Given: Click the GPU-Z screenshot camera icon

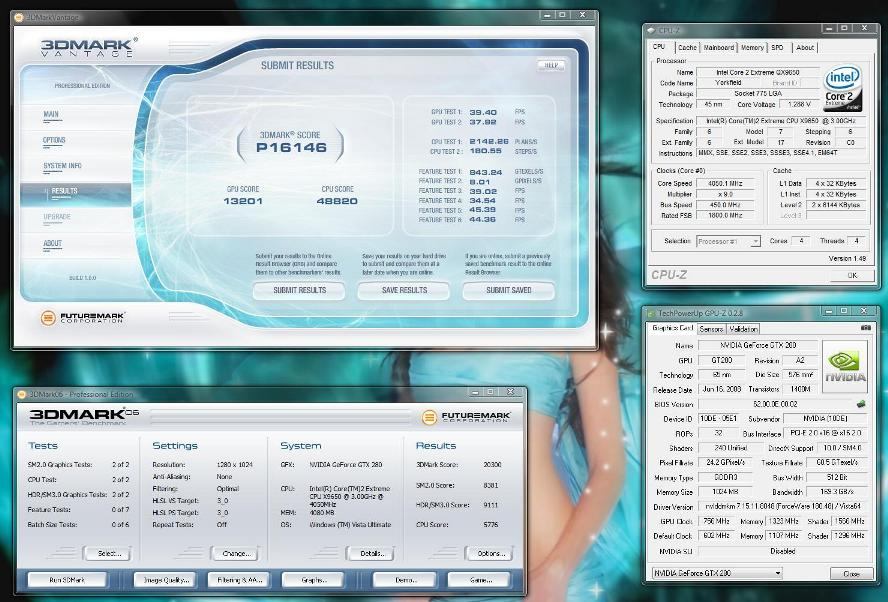Looking at the screenshot, I should pos(866,328).
